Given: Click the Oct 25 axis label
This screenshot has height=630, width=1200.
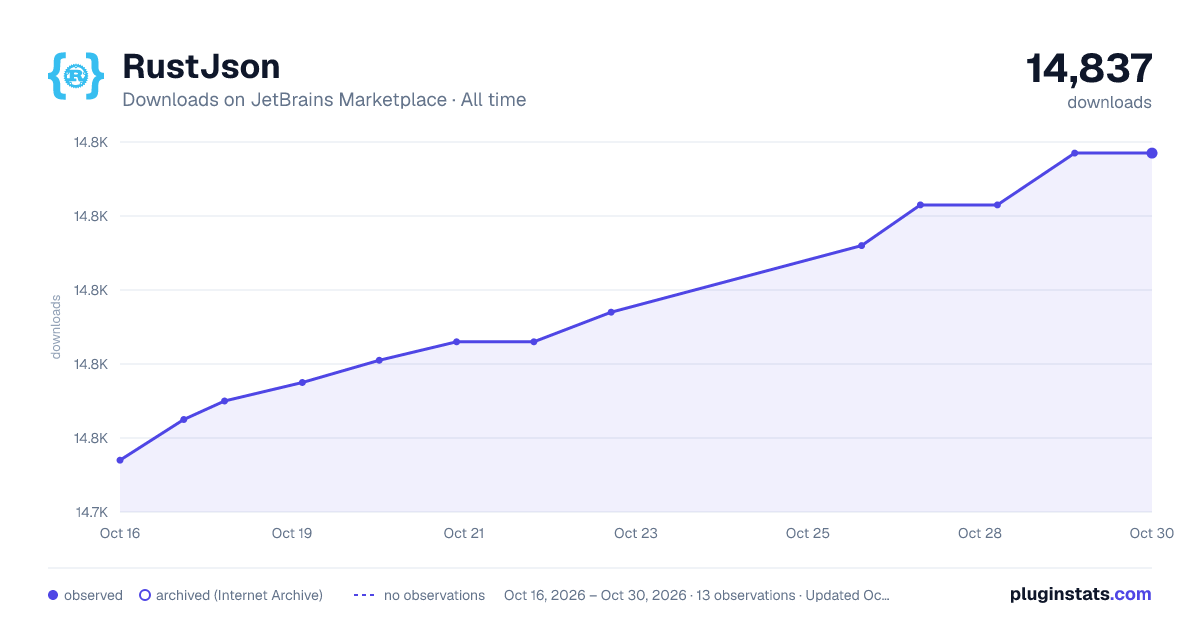Looking at the screenshot, I should click(808, 533).
